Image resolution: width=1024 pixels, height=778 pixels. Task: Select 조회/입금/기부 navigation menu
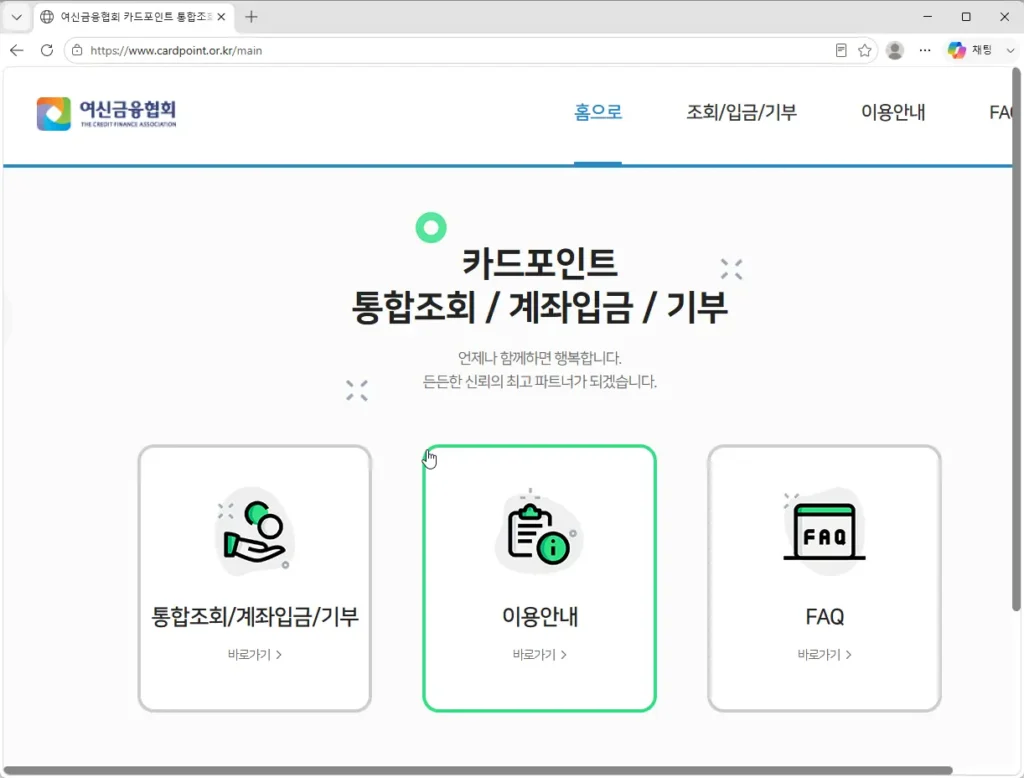click(x=741, y=112)
